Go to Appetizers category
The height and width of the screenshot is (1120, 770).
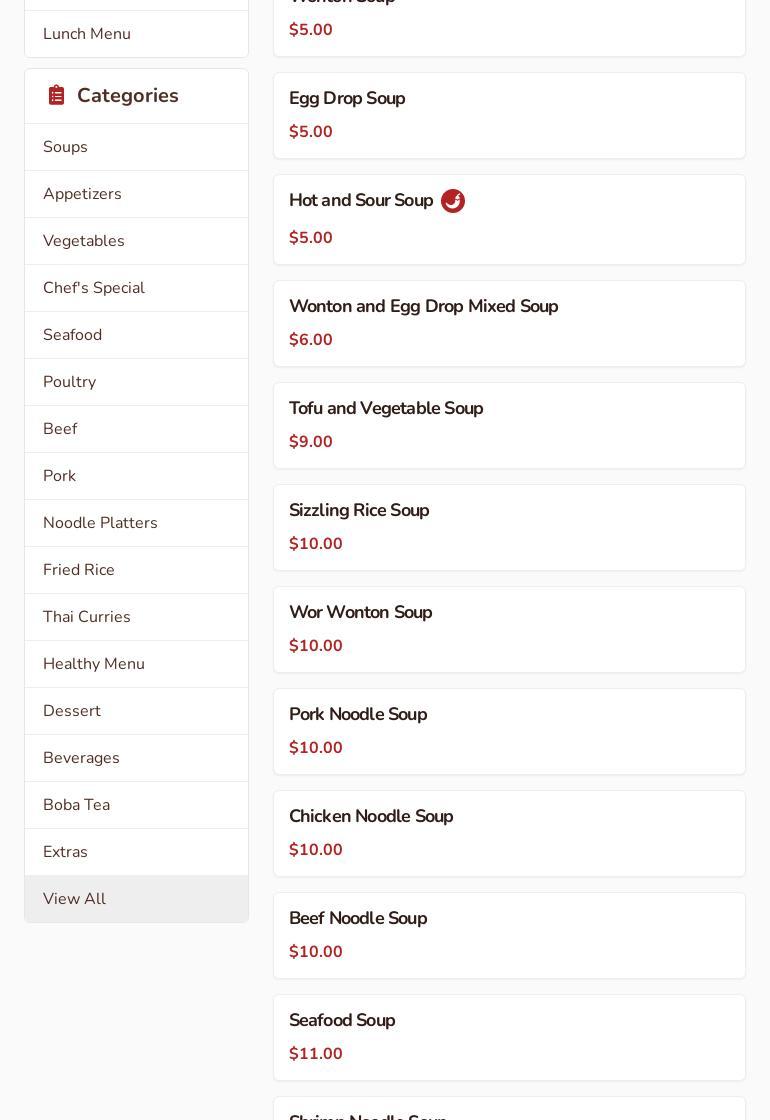coord(82,194)
